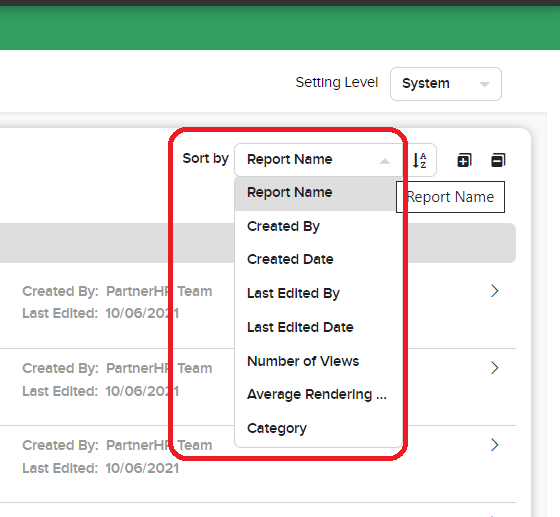Open second report row chevron arrow
The height and width of the screenshot is (517, 560).
coord(494,368)
